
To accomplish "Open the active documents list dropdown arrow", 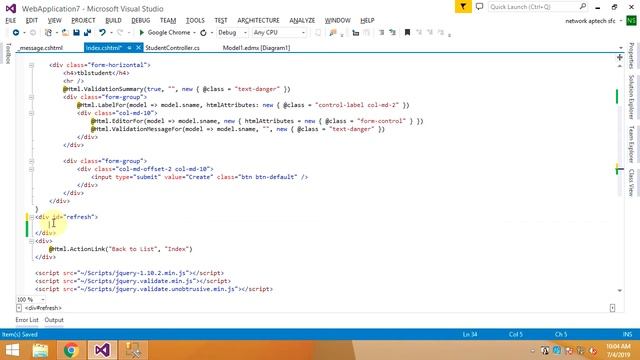I will [621, 48].
